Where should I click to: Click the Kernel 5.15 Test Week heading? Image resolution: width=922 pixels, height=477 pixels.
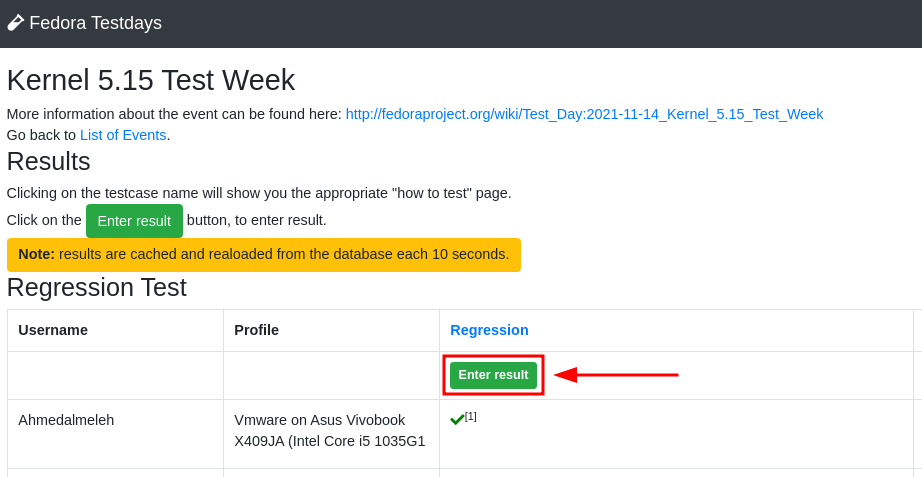[151, 80]
